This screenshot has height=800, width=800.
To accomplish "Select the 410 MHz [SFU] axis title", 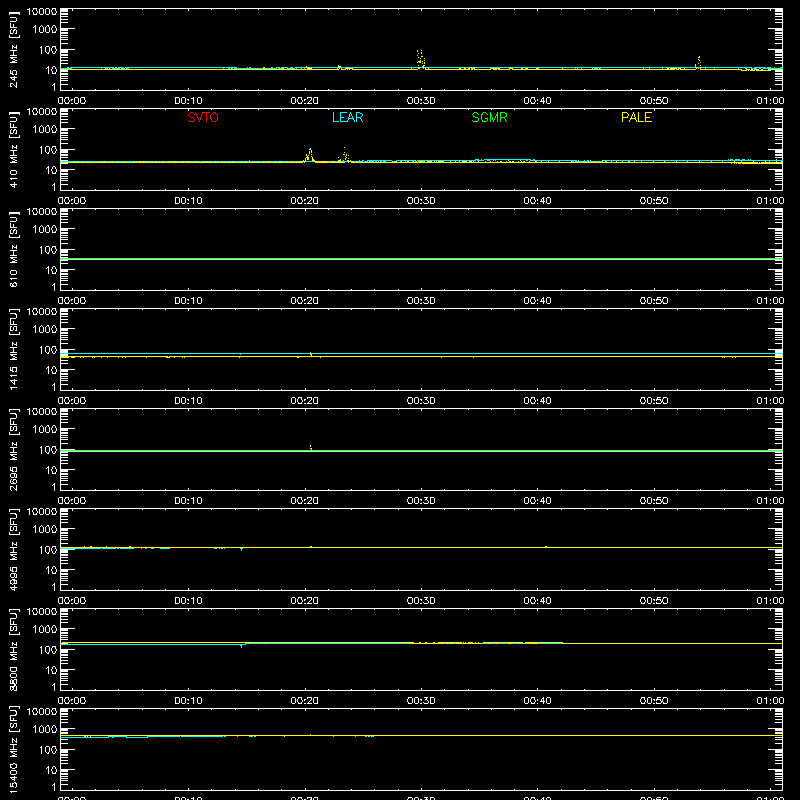I will pos(13,149).
